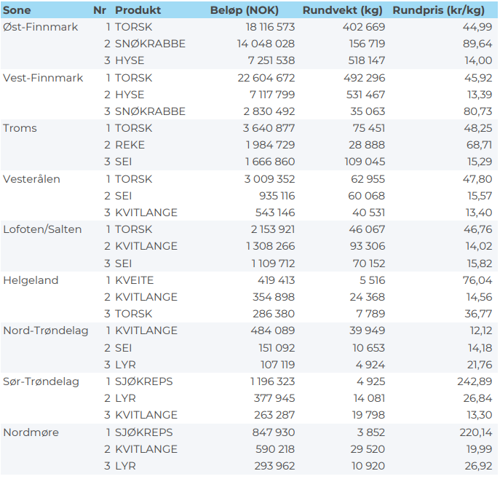
Task: Click the SNØKRABBE amount 14 048 028
Action: click(x=266, y=44)
